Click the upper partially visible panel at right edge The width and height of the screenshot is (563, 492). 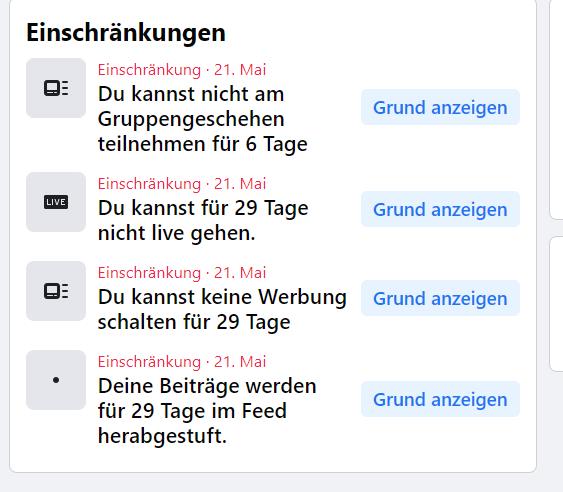point(557,108)
